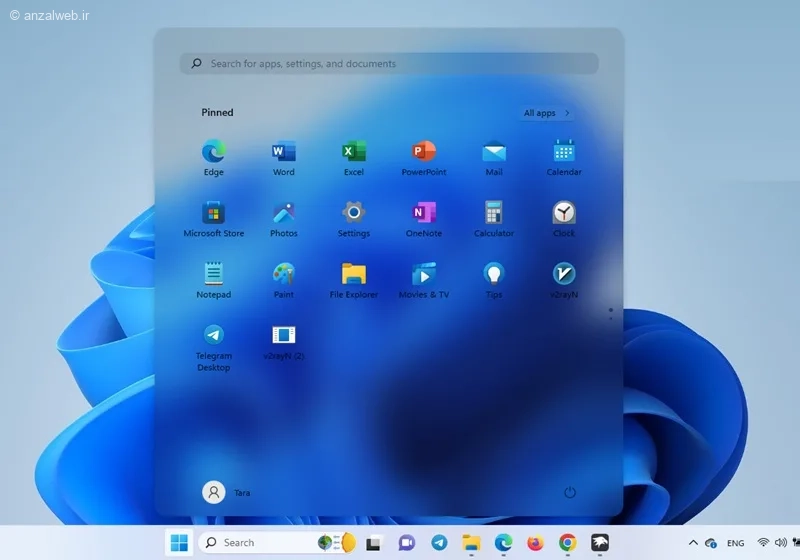Open the Tips app

pyautogui.click(x=494, y=281)
